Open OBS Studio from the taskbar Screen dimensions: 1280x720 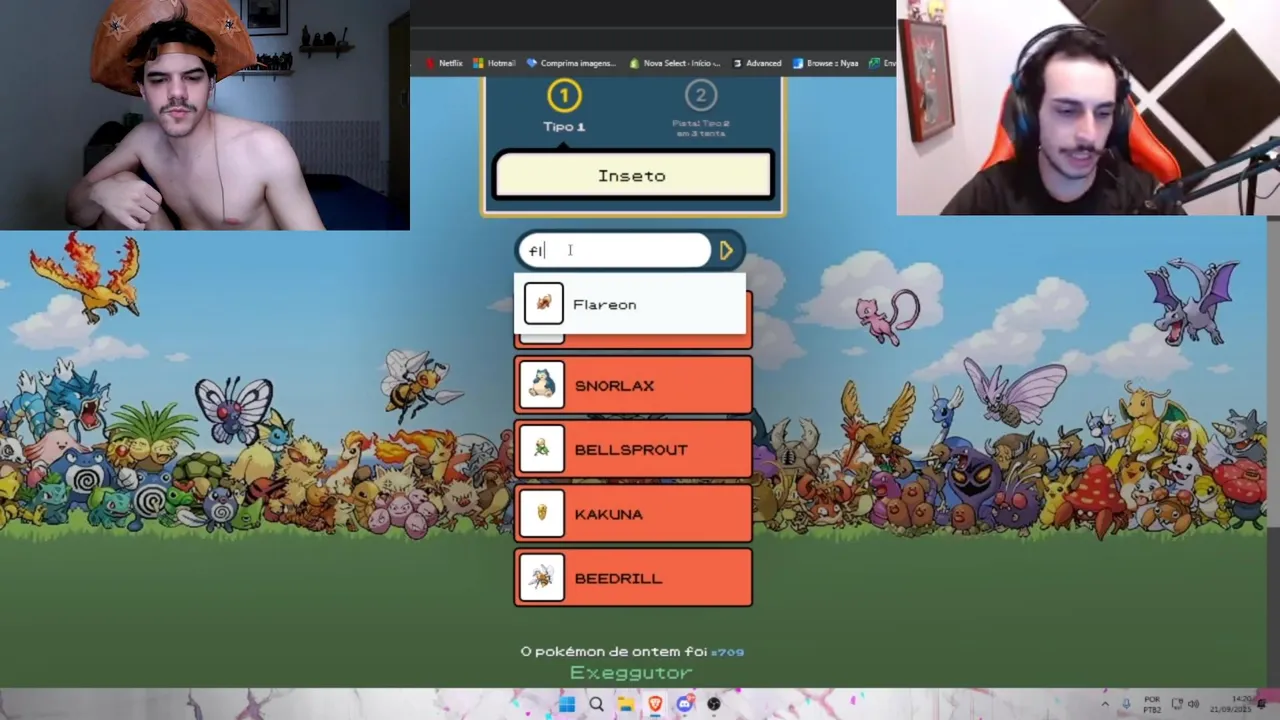coord(714,704)
